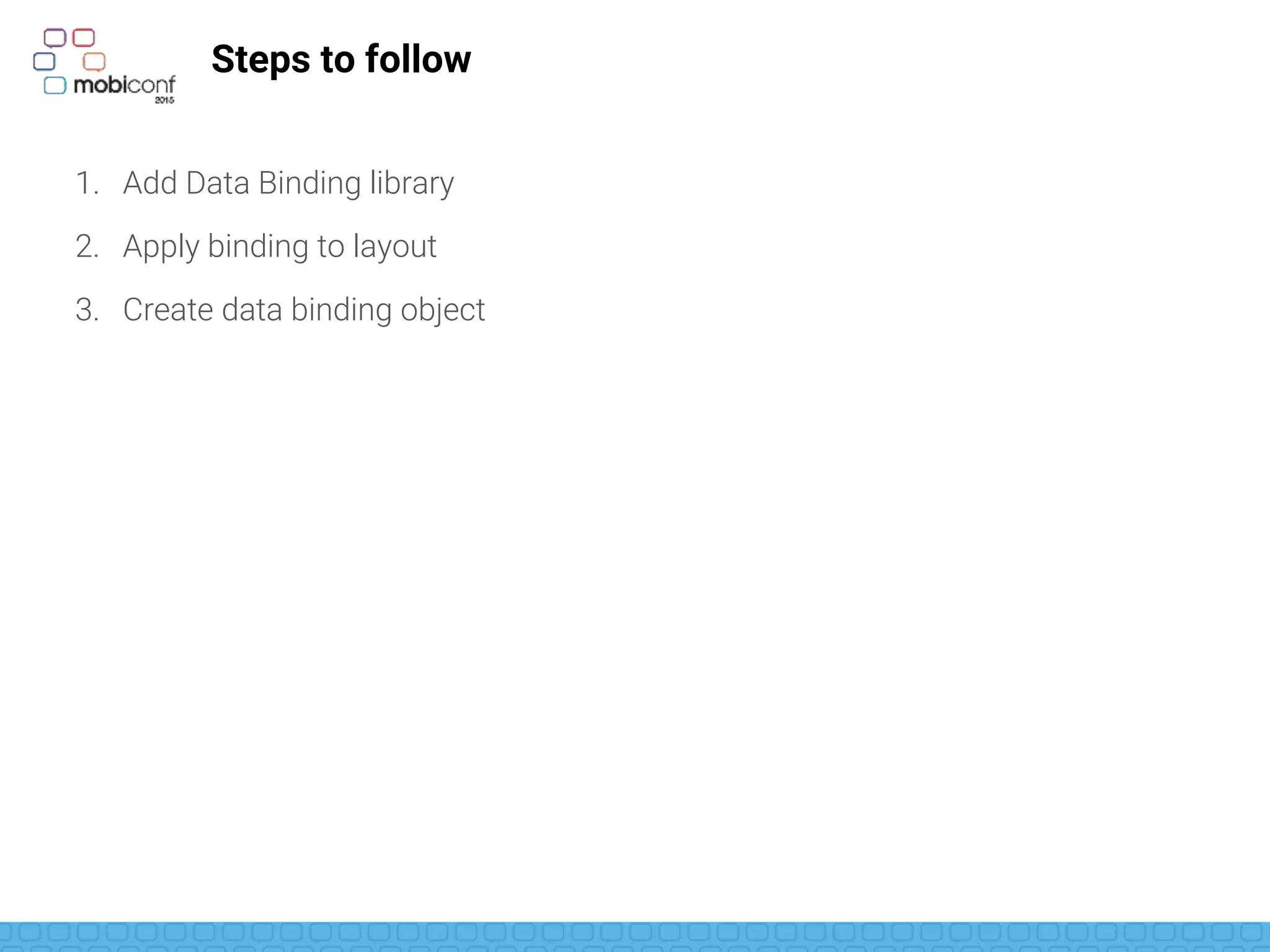Click the purple speech bubble in logo

pyautogui.click(x=55, y=38)
